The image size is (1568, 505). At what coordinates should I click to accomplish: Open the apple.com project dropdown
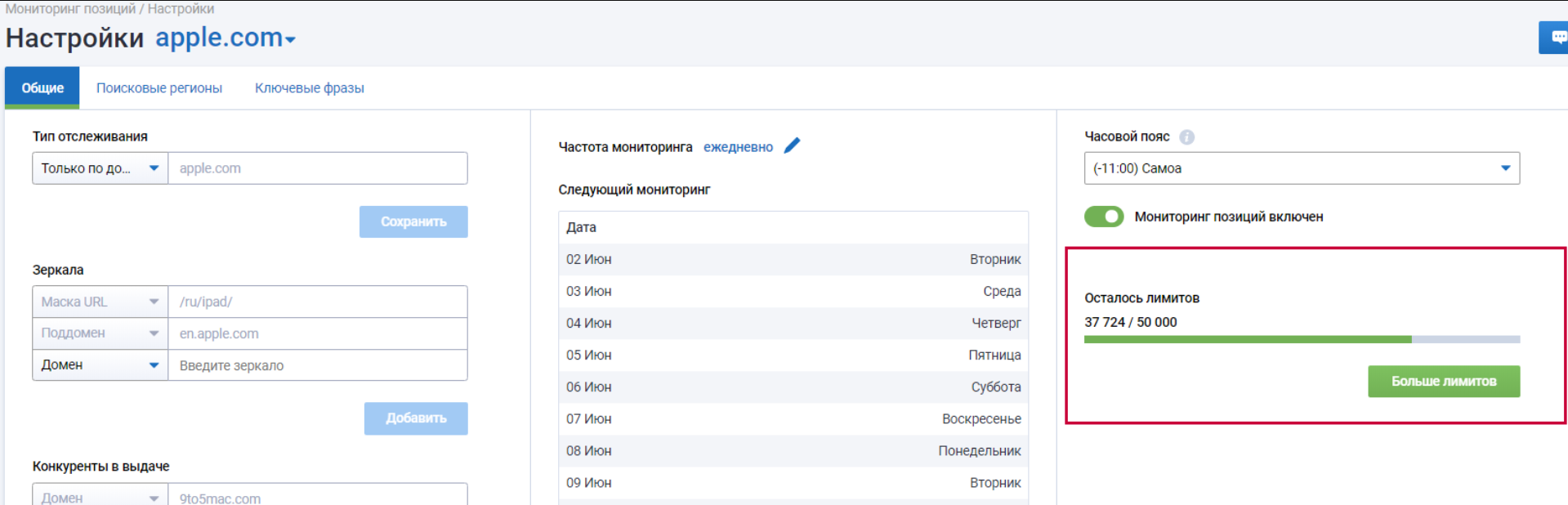(226, 38)
